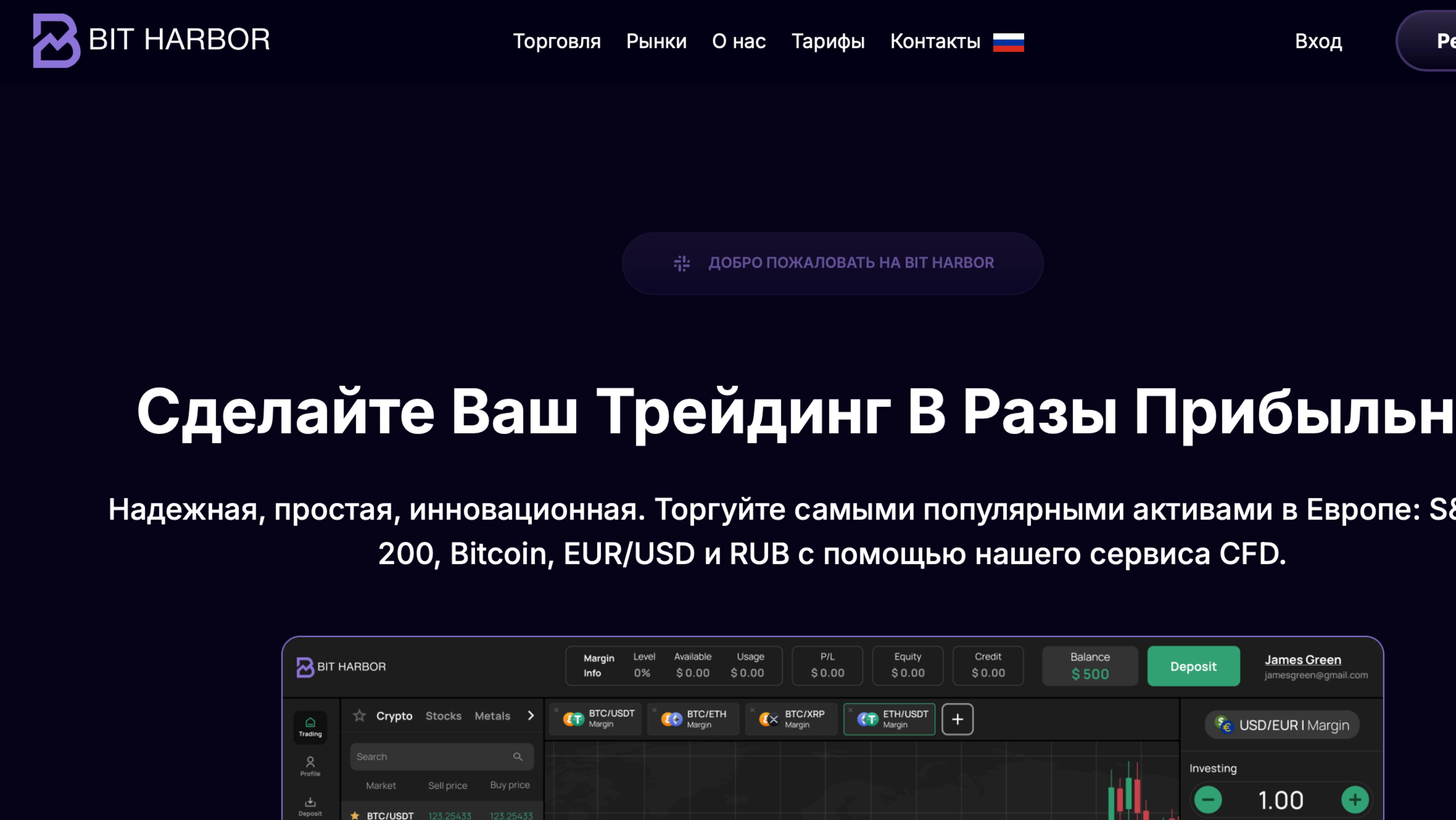
Task: Click the Margin Info label
Action: pyautogui.click(x=598, y=666)
